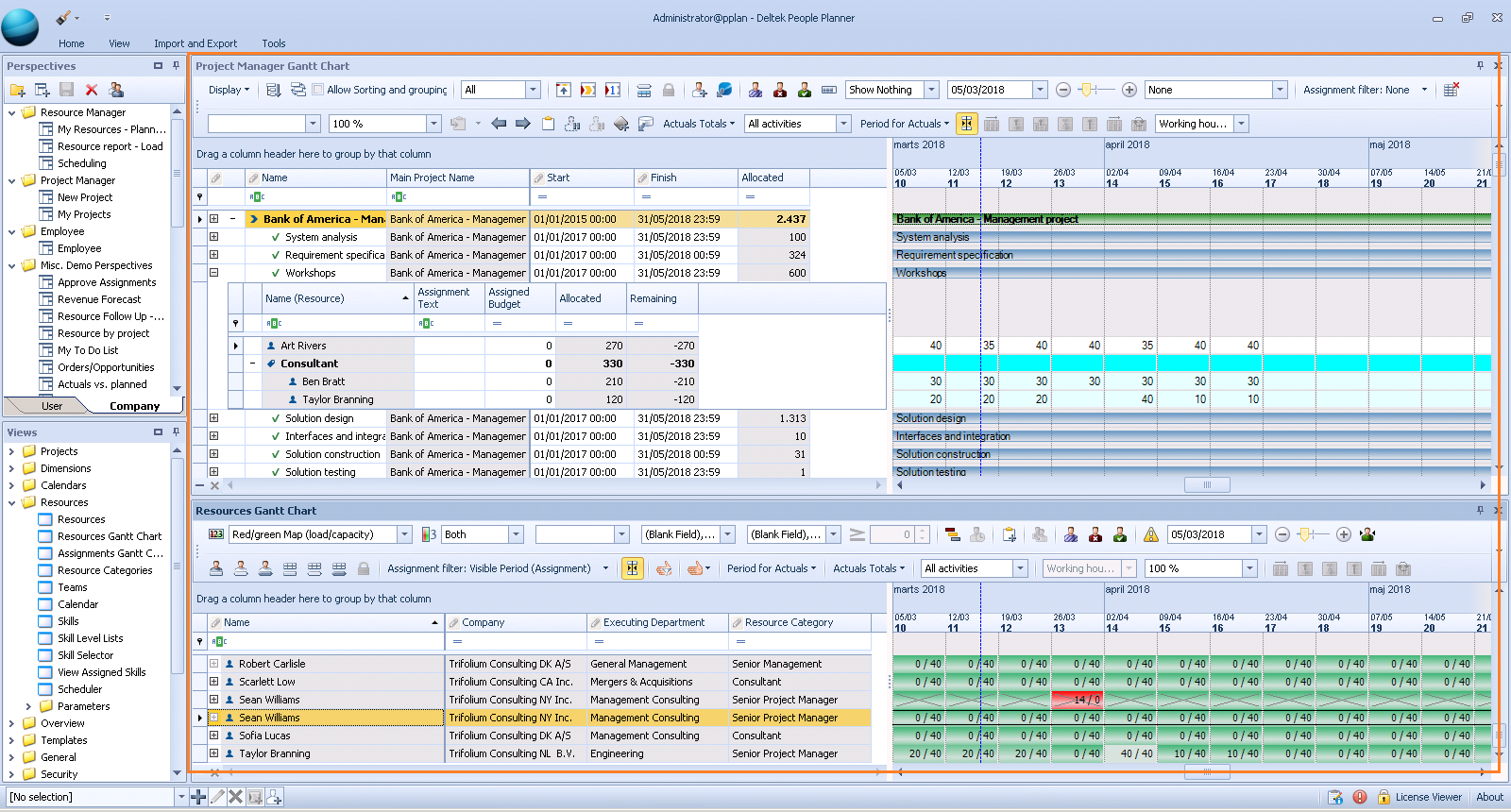Click the yellow warning triangle icon

1150,535
